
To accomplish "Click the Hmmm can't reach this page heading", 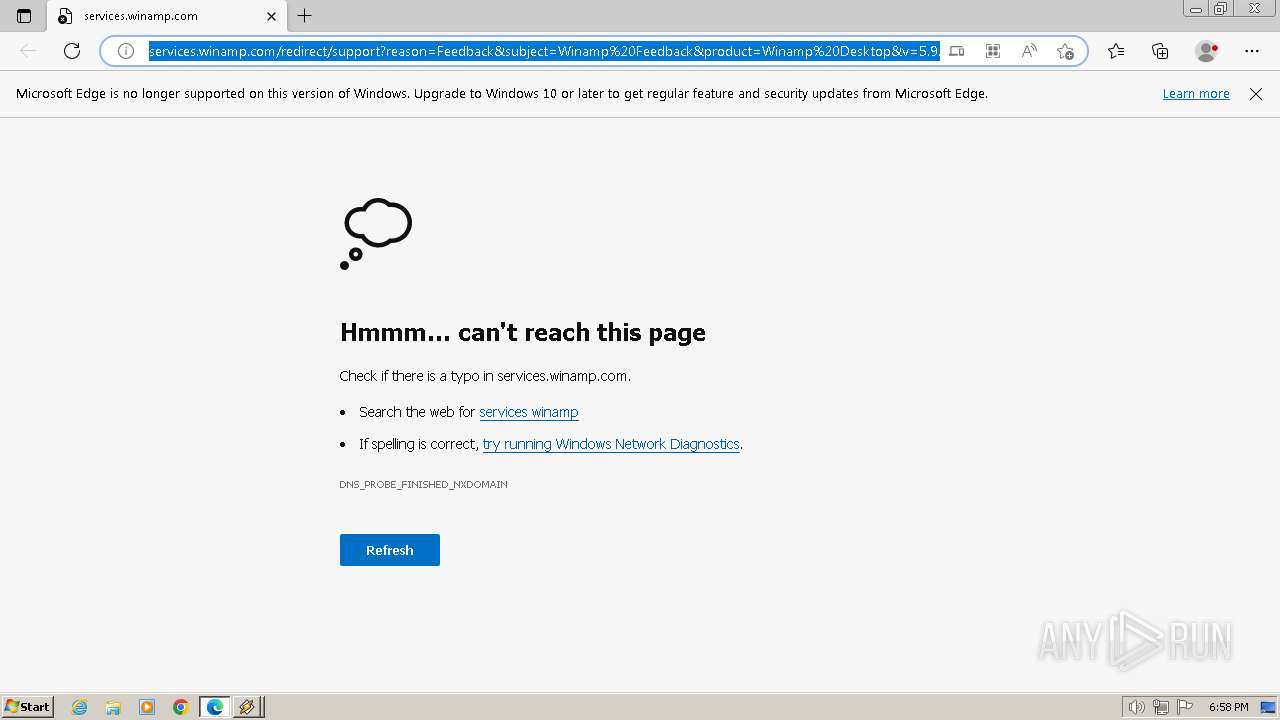I will (523, 332).
